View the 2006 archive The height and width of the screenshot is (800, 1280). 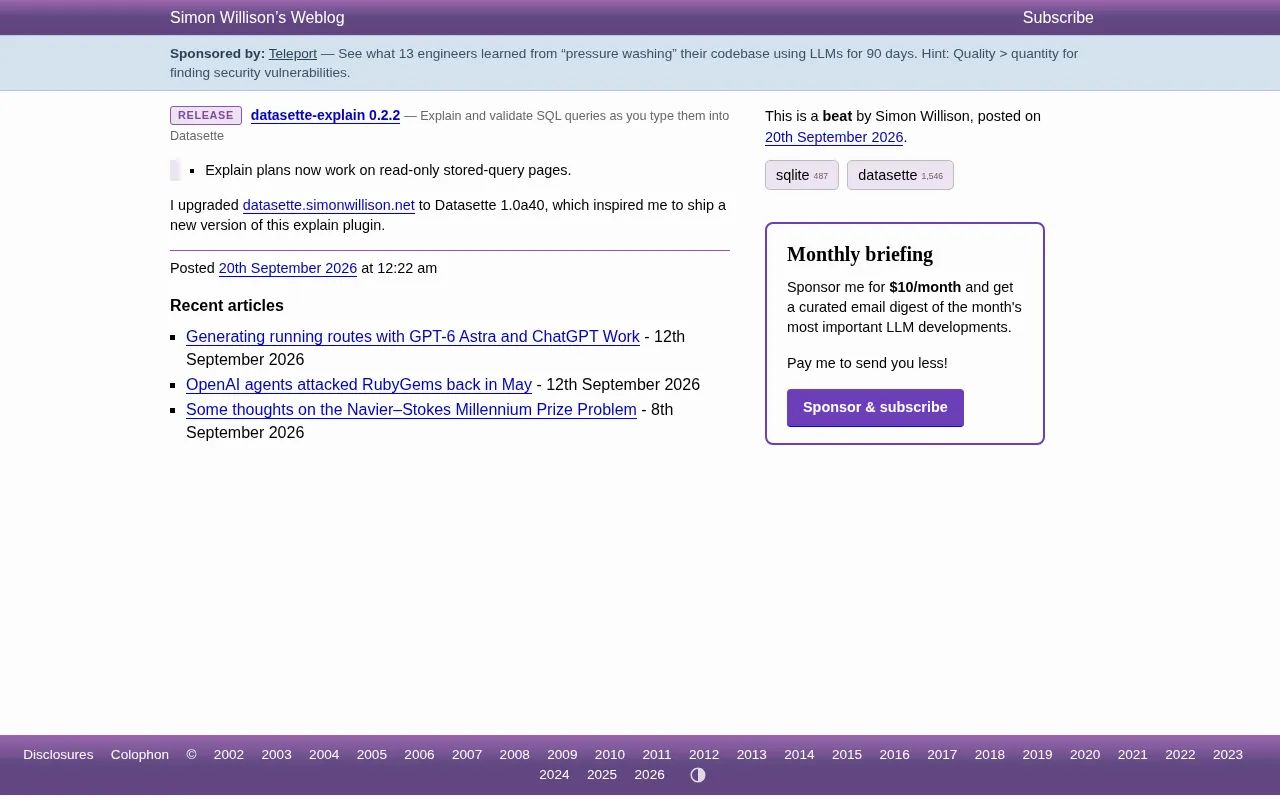click(419, 755)
